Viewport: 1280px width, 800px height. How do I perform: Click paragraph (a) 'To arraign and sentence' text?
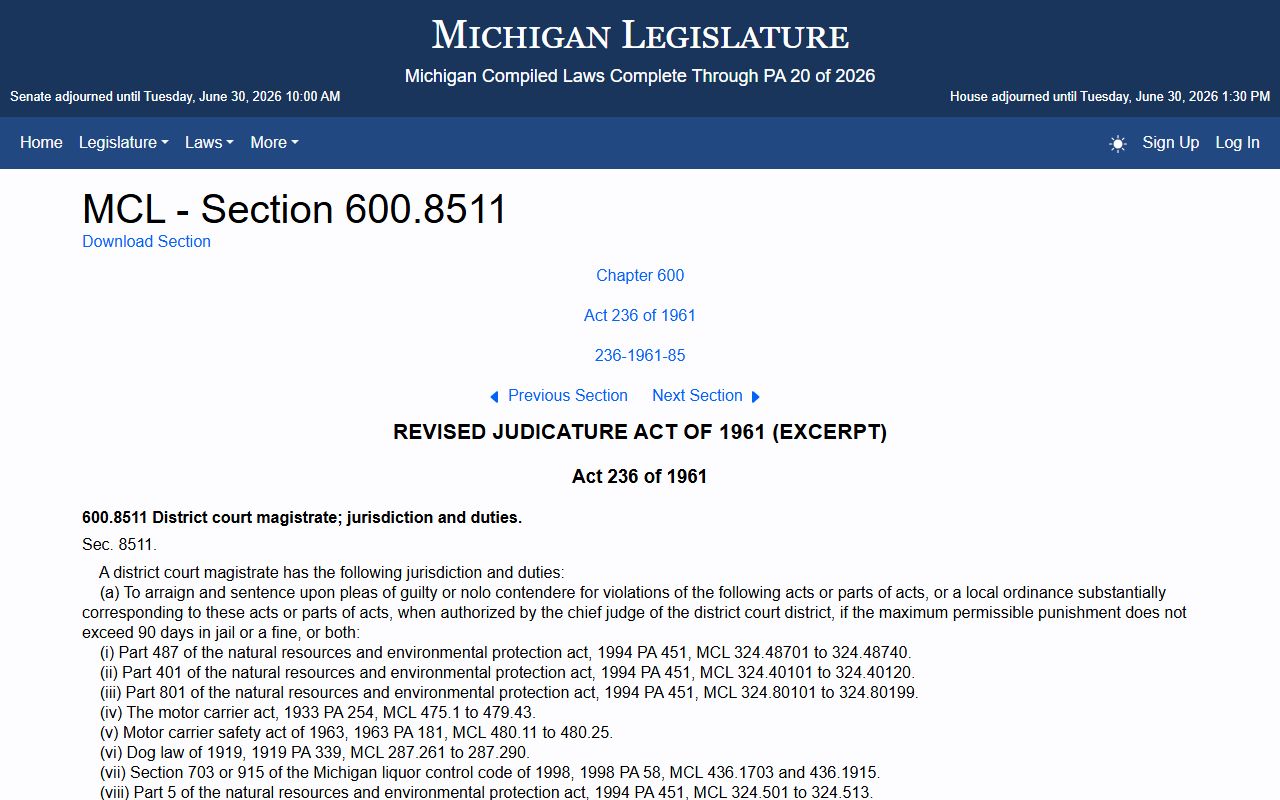coord(634,612)
